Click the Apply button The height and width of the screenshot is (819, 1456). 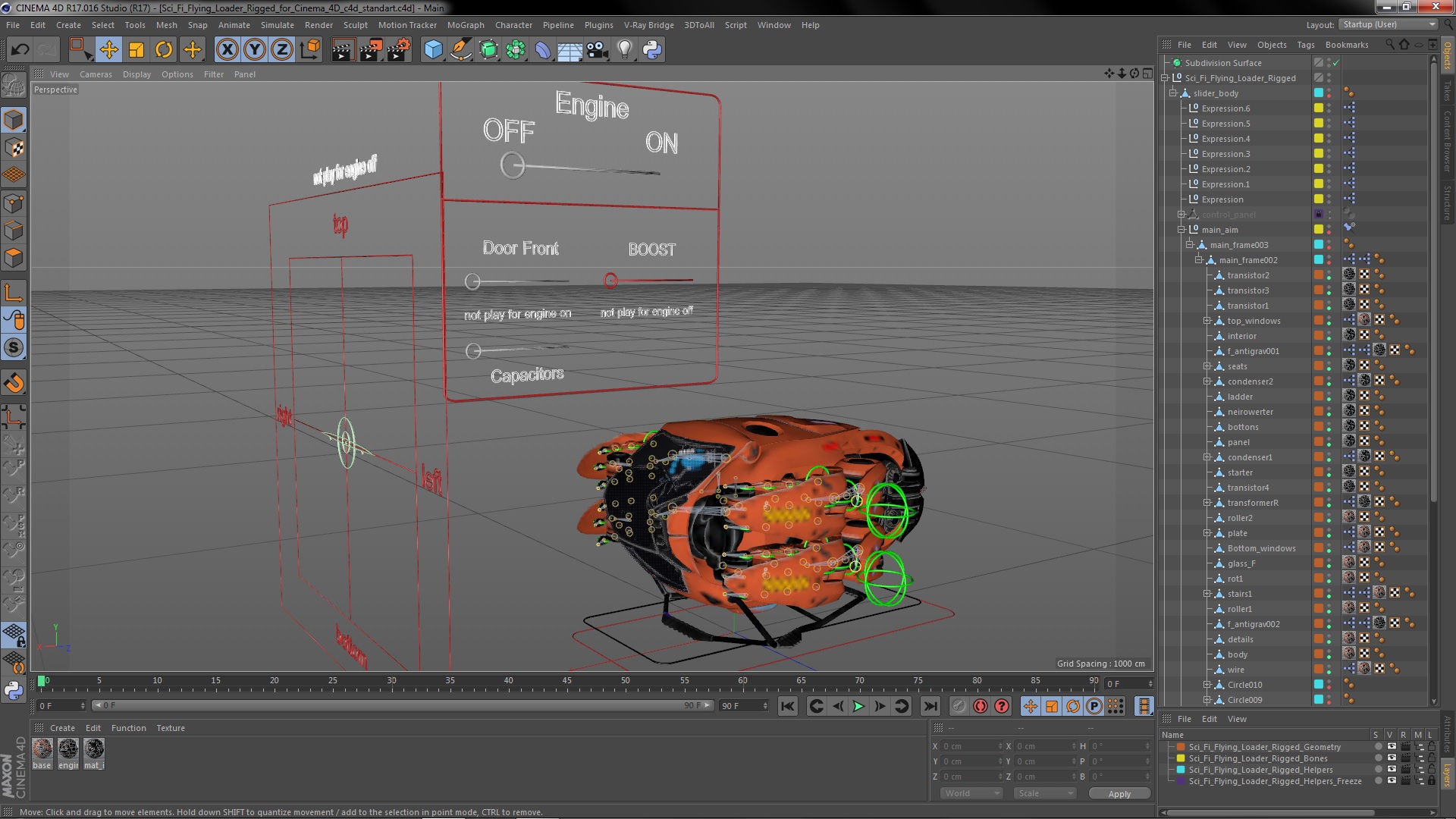click(x=1119, y=793)
